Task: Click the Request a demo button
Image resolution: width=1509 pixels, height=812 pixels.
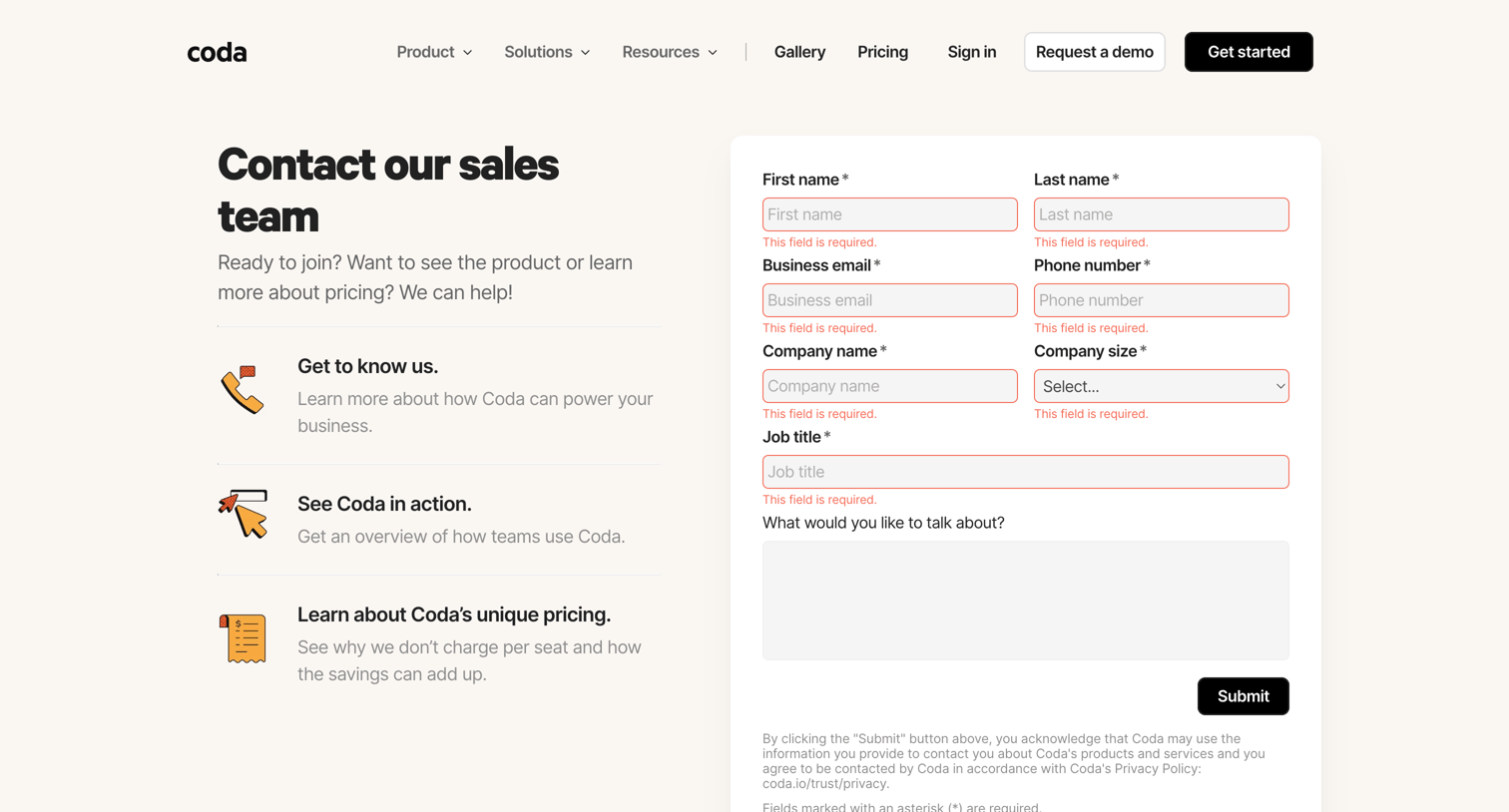Action: coord(1094,52)
